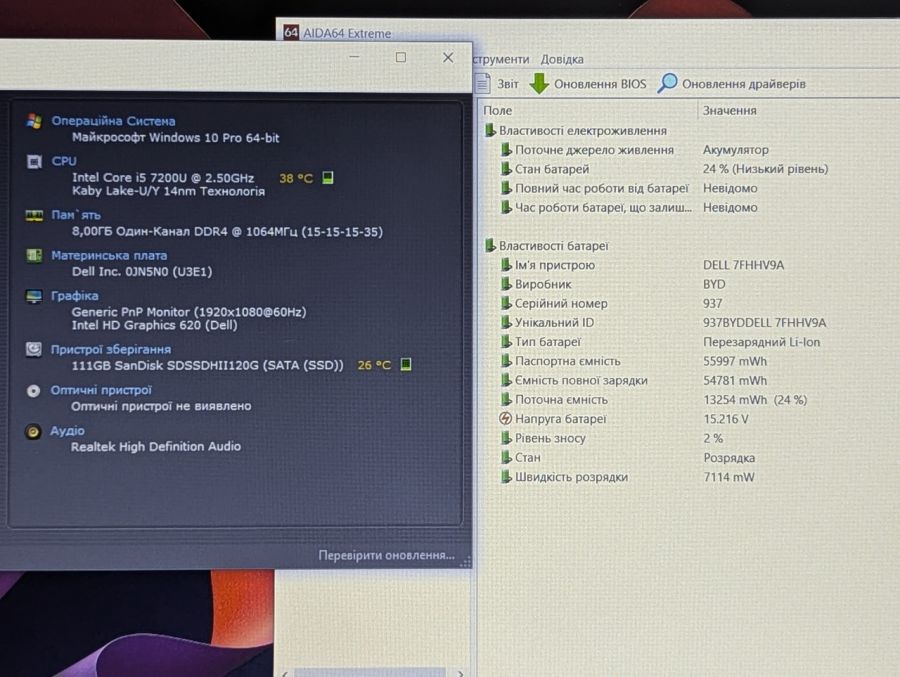Click the Швидкість розрядки row icon
Viewport: 900px width, 677px height.
506,477
